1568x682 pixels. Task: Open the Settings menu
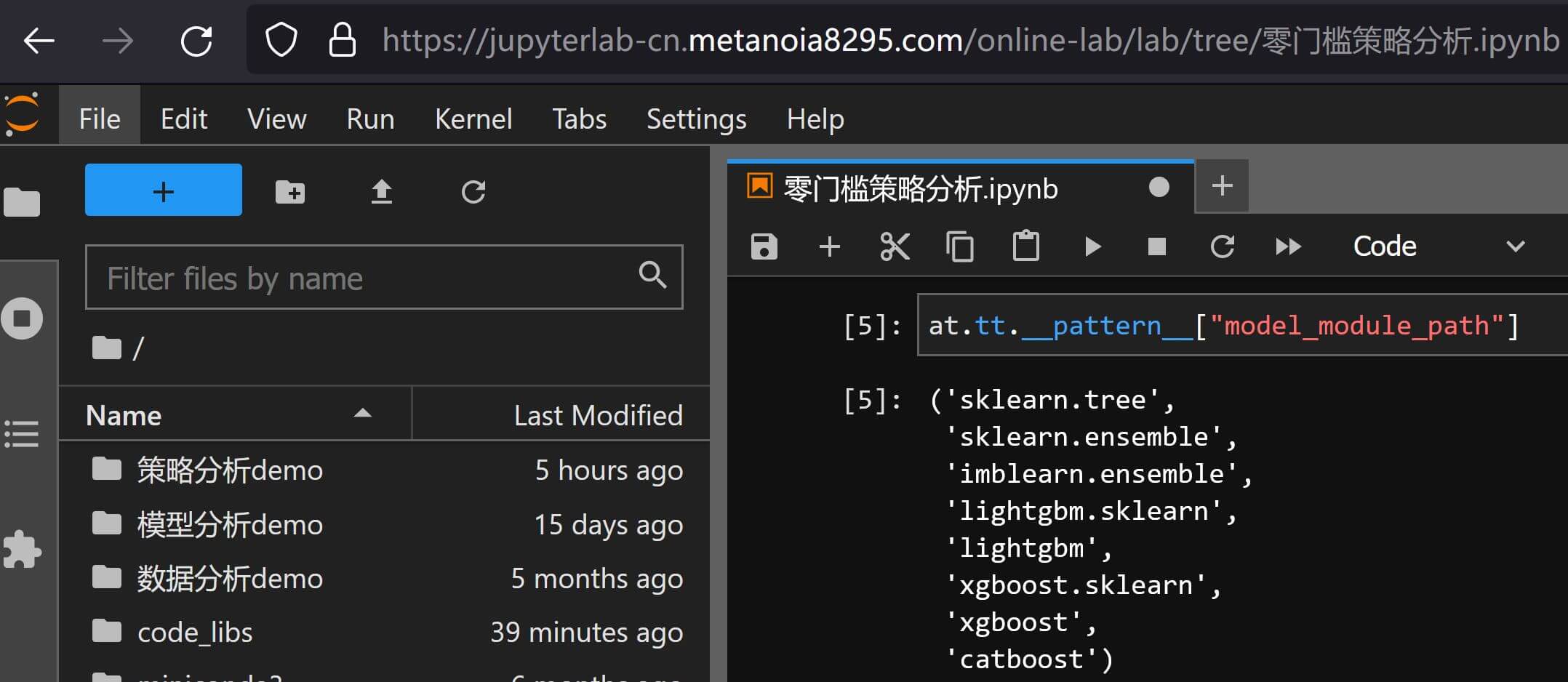coord(696,119)
